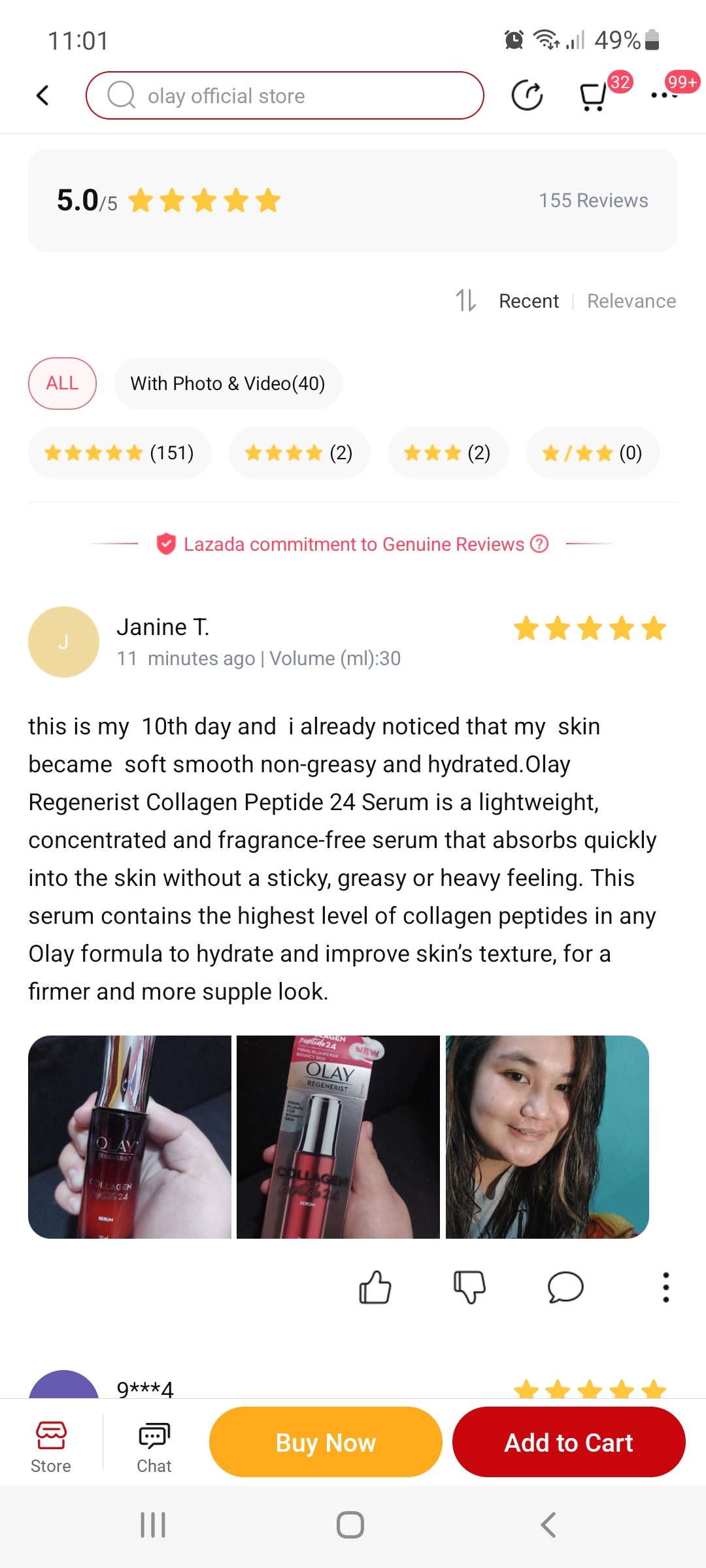Filter reviews With Photo & Video(40)
The width and height of the screenshot is (706, 1568).
click(227, 384)
